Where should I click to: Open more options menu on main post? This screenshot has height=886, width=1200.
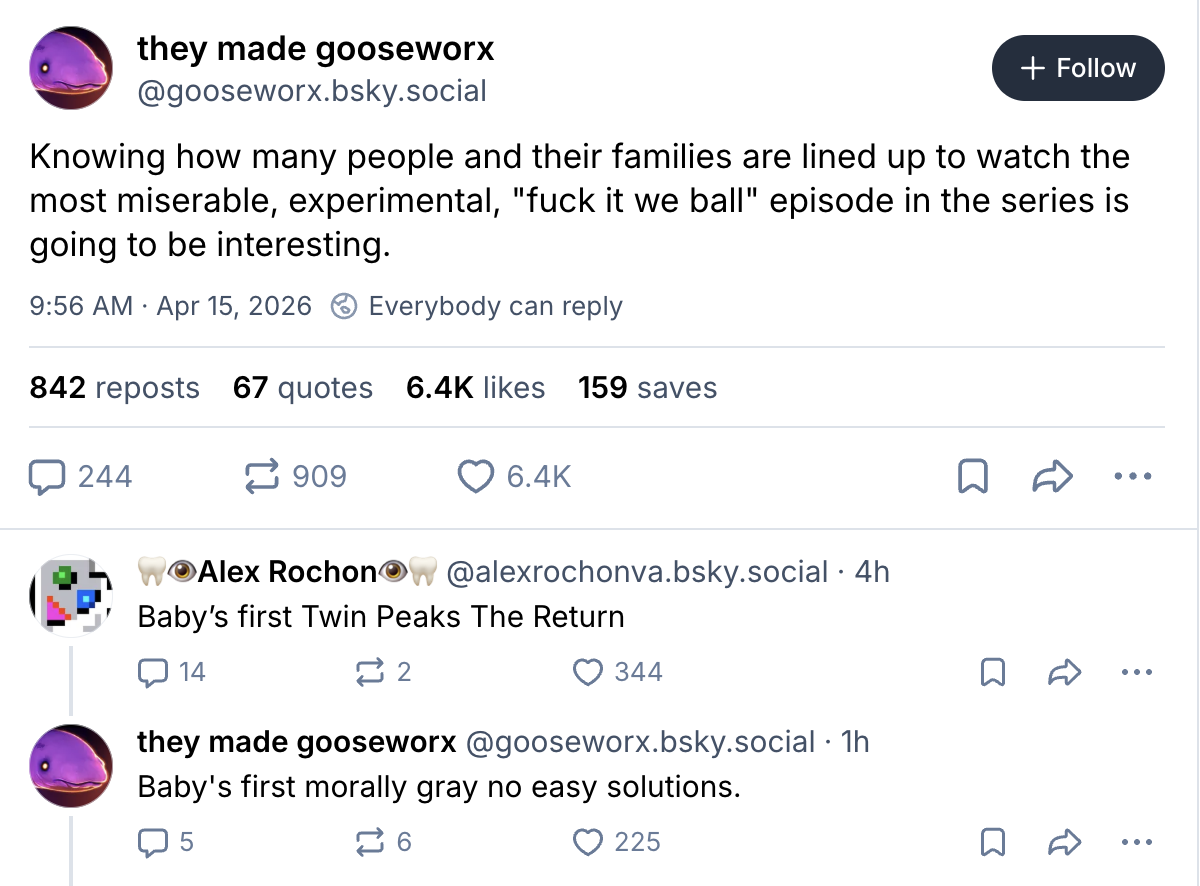[1134, 477]
